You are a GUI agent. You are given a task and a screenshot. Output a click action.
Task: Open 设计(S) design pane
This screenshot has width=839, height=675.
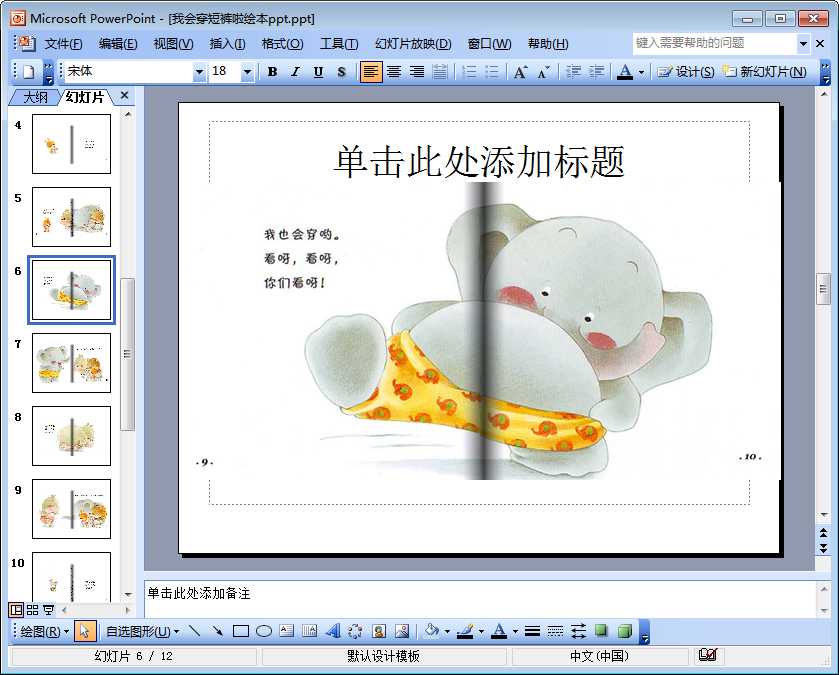click(686, 72)
